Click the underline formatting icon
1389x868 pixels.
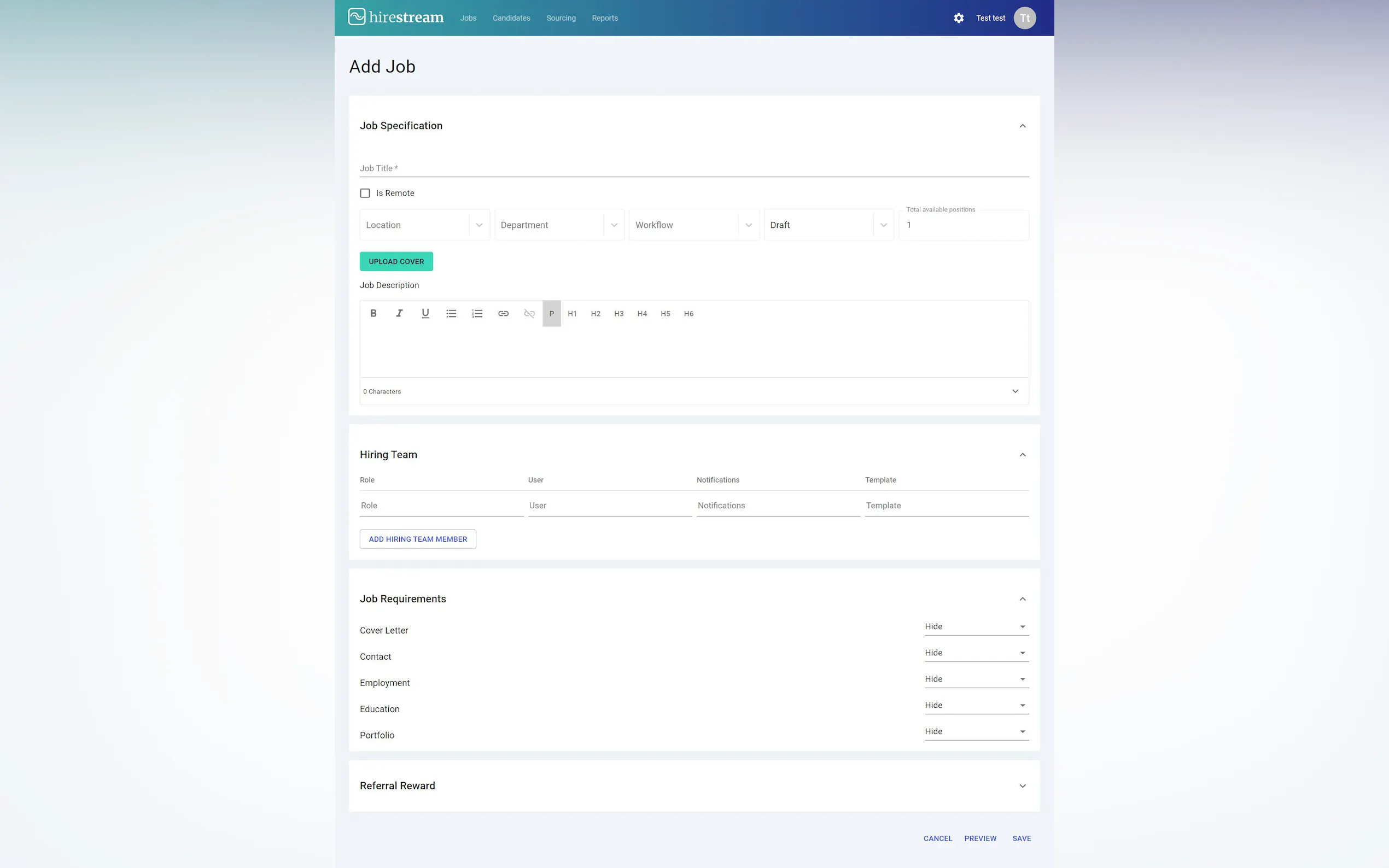click(425, 313)
